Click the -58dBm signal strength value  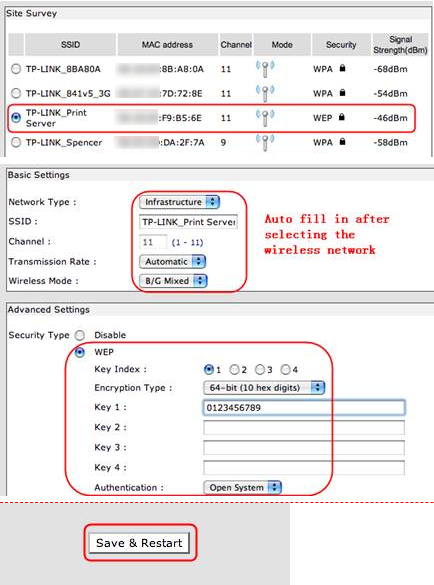tap(390, 143)
